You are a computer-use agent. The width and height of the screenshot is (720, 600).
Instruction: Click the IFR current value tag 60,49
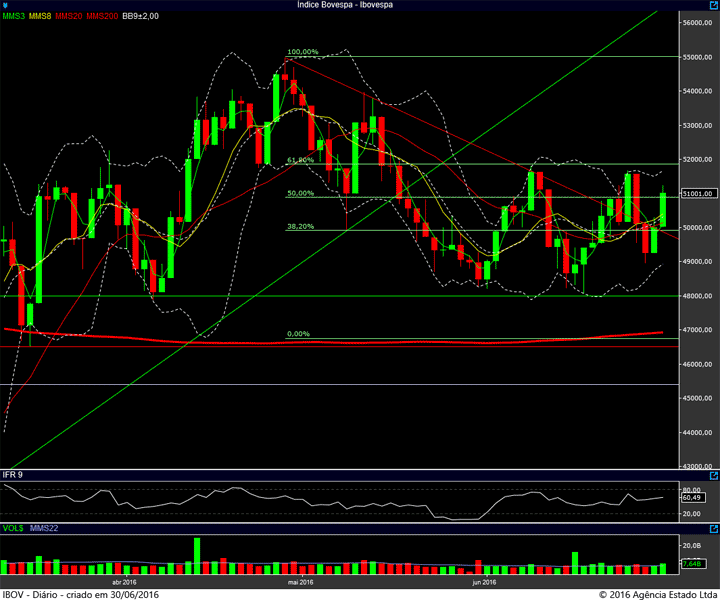pos(692,498)
